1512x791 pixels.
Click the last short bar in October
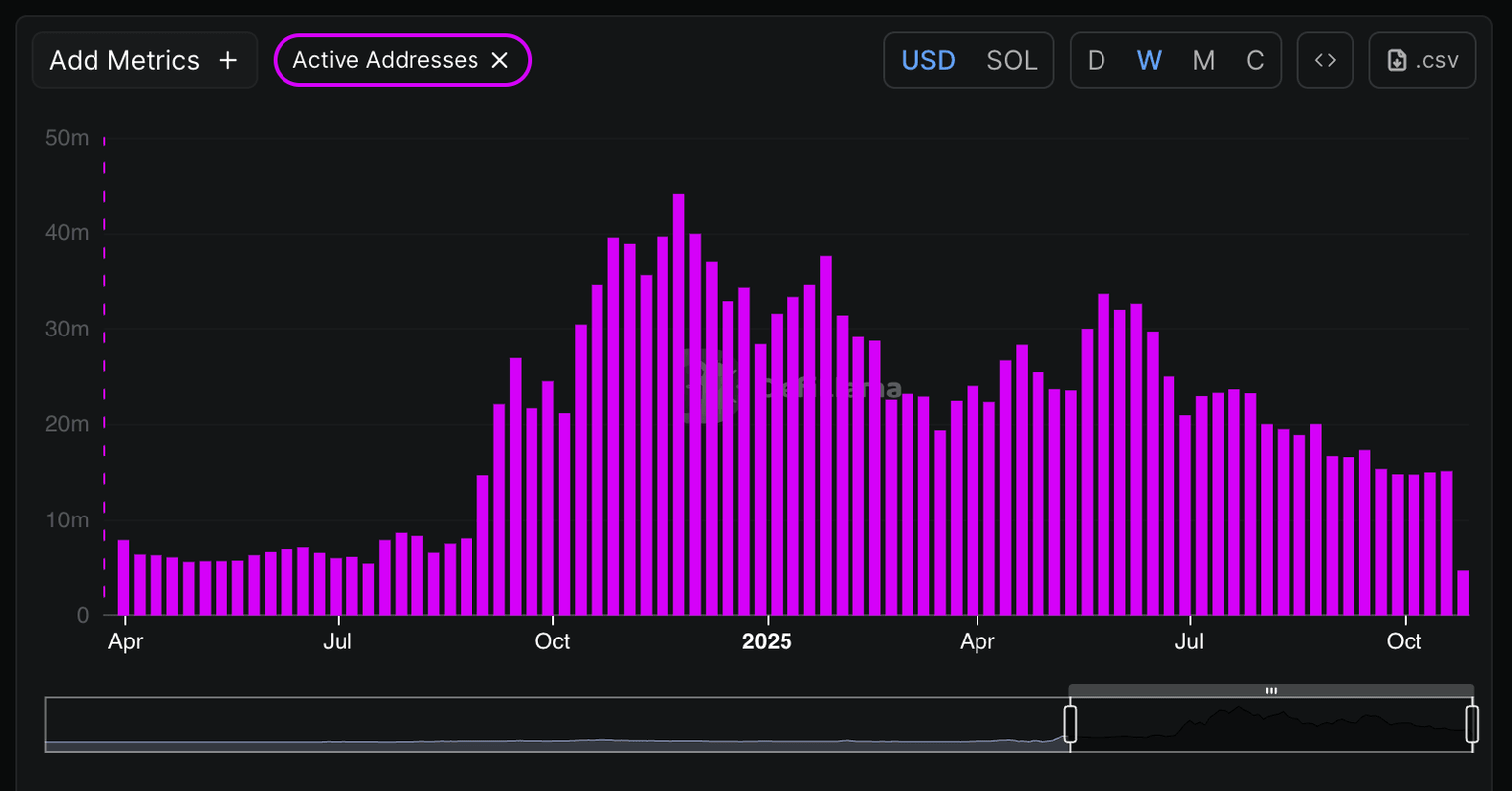(1463, 593)
